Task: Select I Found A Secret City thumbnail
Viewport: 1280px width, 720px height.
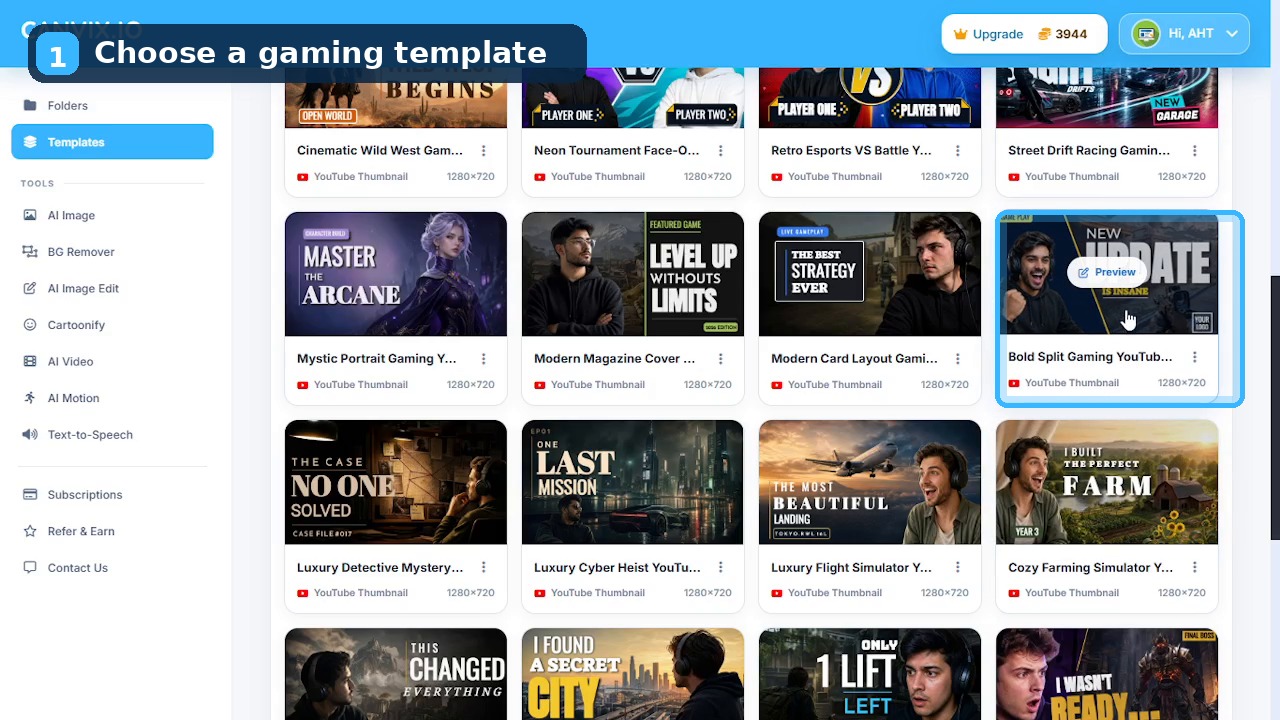Action: click(633, 674)
